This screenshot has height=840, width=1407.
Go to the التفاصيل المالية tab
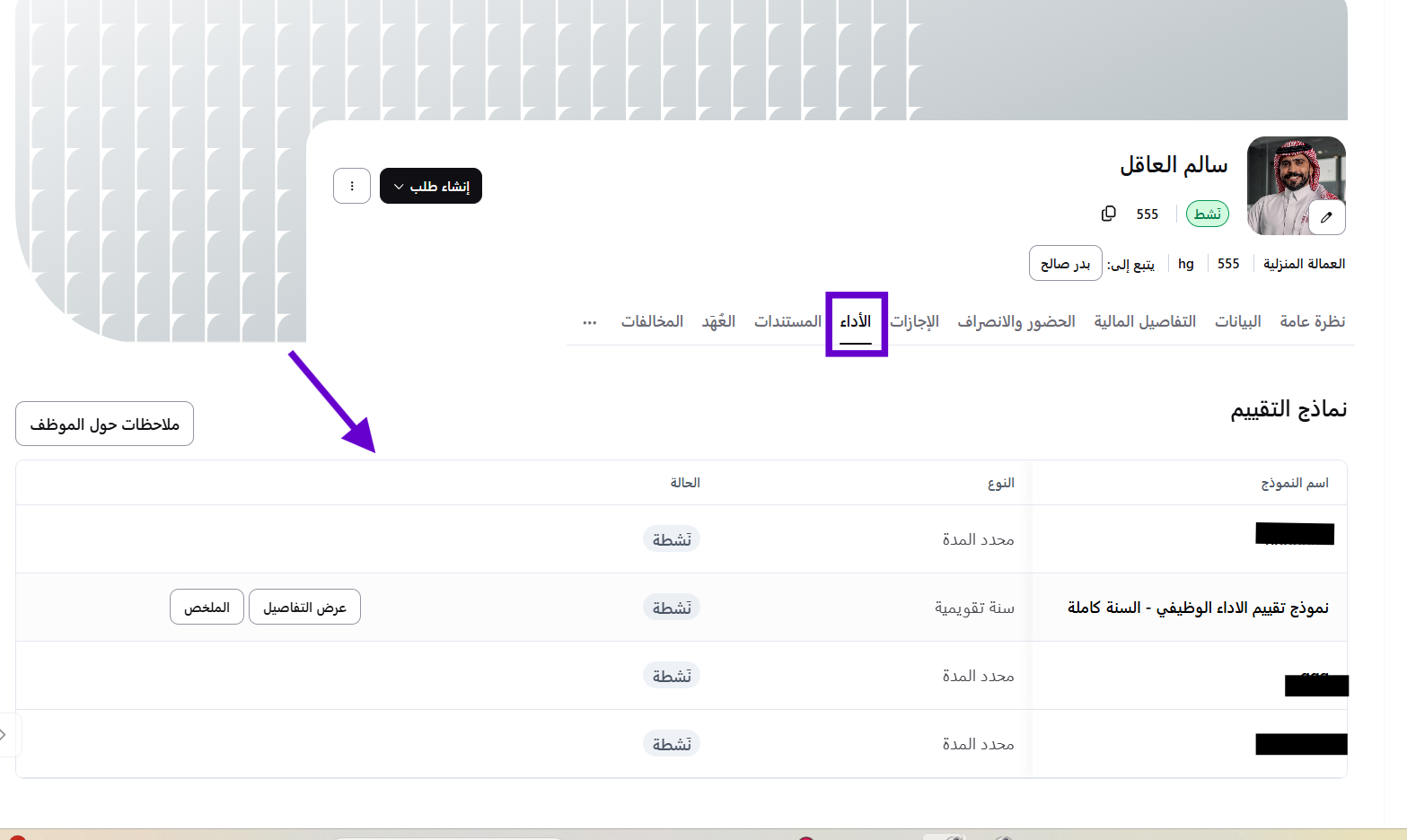click(1145, 321)
